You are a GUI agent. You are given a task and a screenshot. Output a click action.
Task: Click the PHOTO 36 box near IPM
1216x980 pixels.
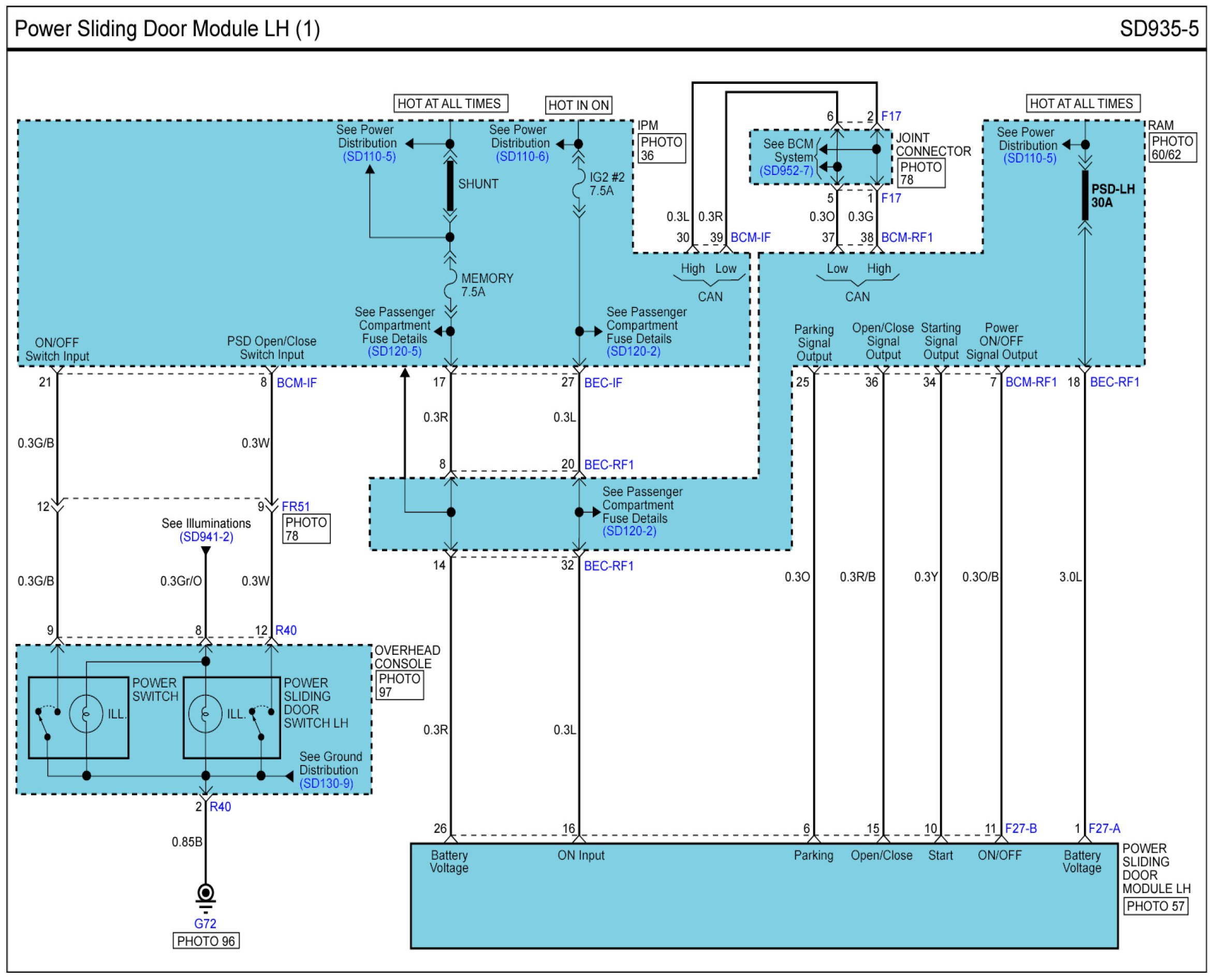[x=661, y=149]
